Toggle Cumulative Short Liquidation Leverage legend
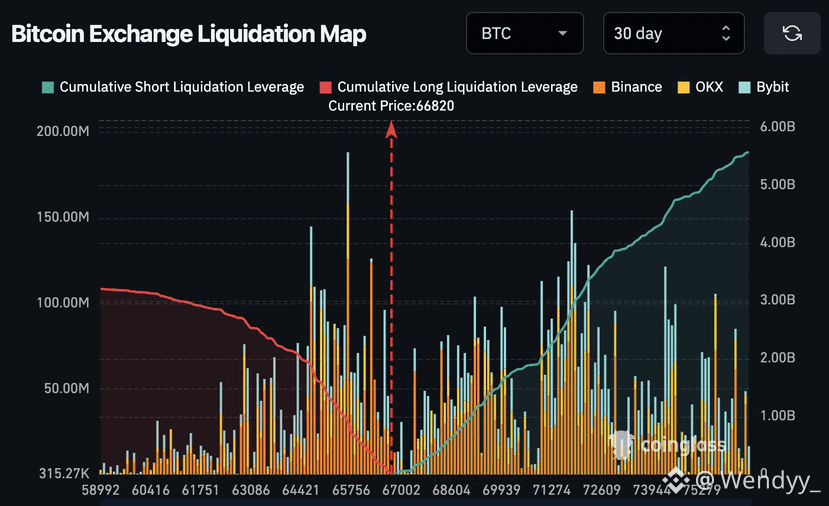The height and width of the screenshot is (506, 829). (x=181, y=87)
